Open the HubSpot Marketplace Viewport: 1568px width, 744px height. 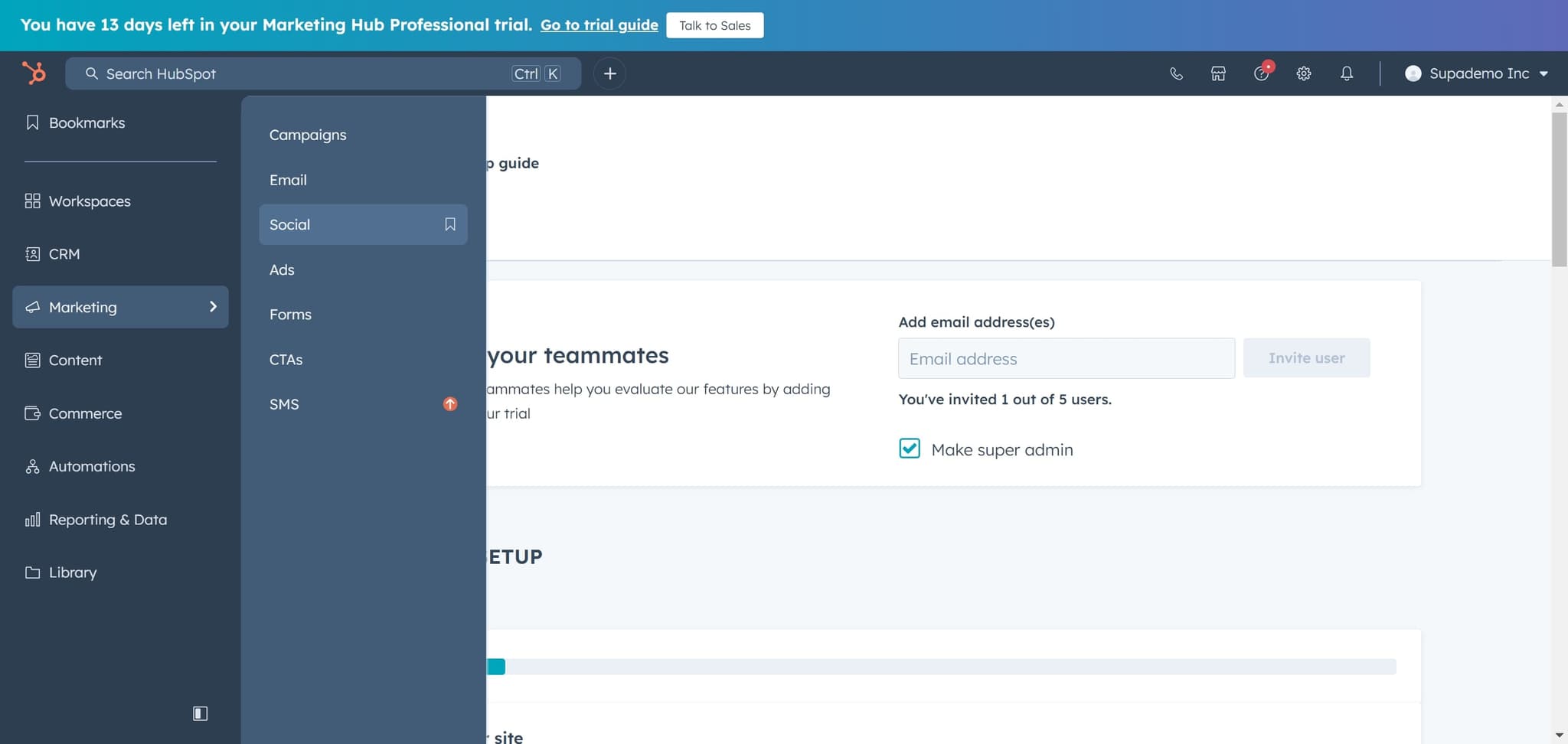point(1217,73)
